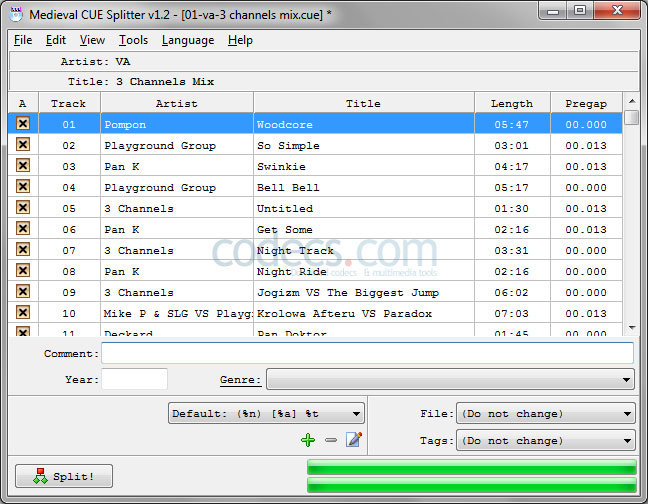Click length value 07:03
The height and width of the screenshot is (504, 648).
point(512,314)
